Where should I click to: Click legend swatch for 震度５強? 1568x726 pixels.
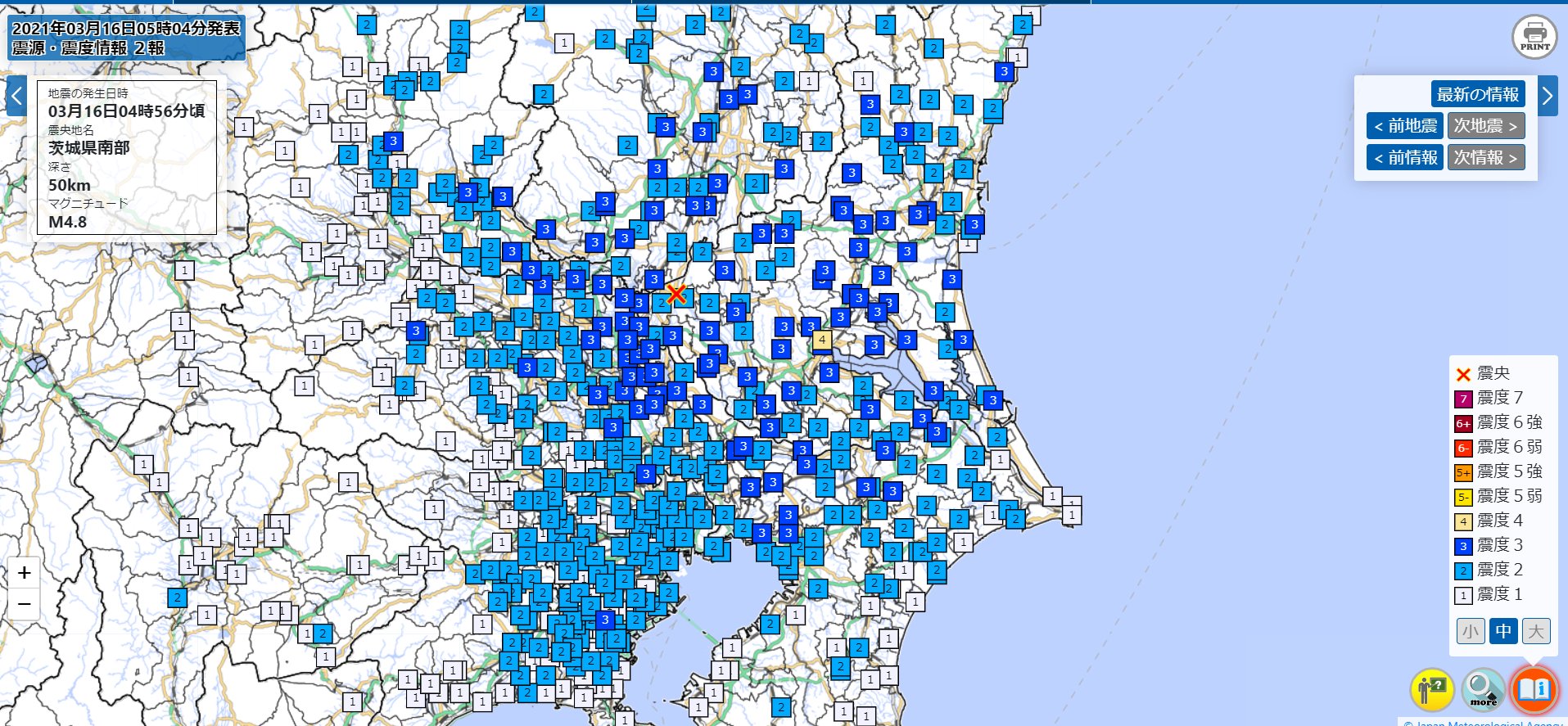[1463, 472]
